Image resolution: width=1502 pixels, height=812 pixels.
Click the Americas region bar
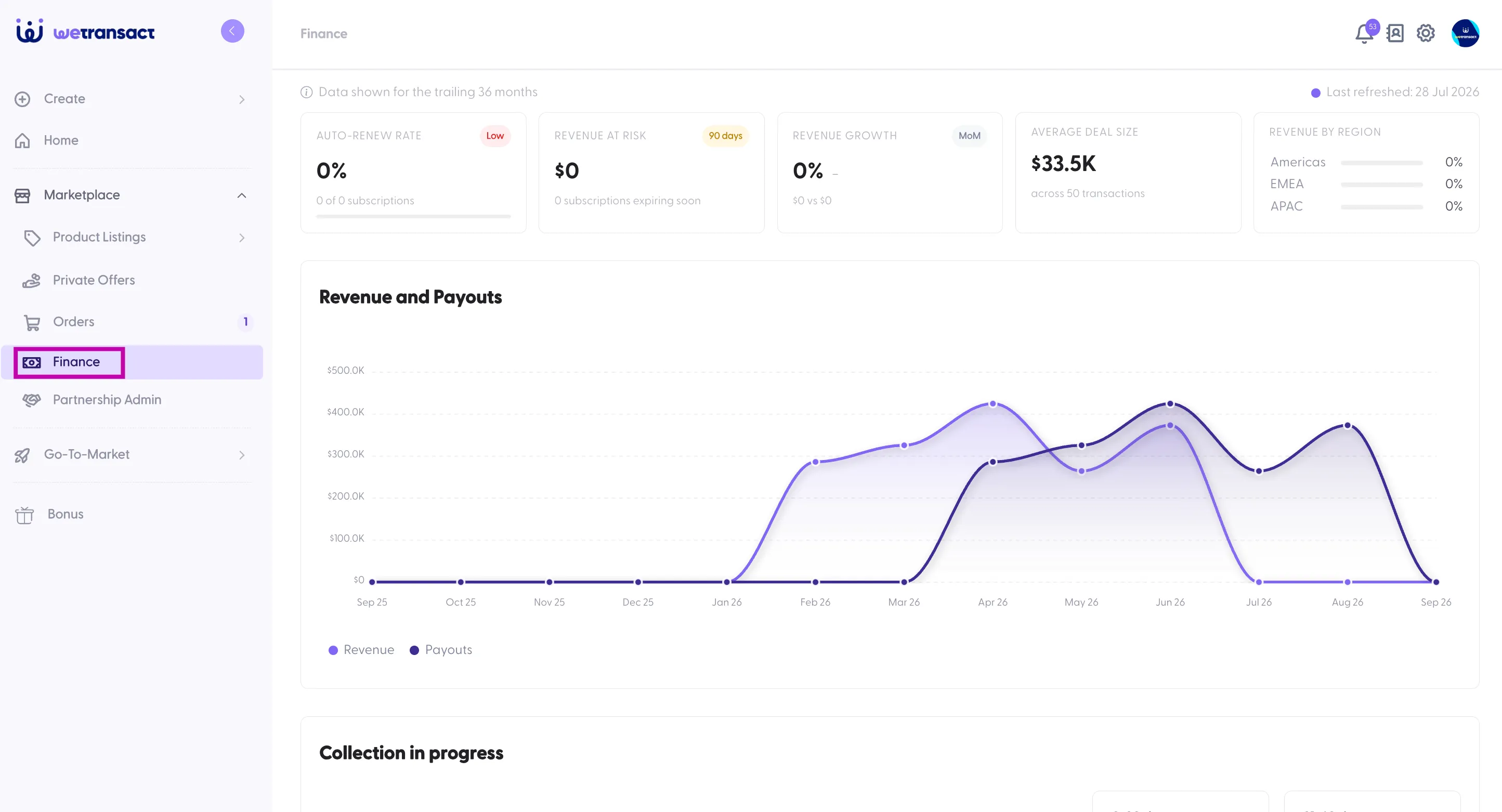[1381, 163]
